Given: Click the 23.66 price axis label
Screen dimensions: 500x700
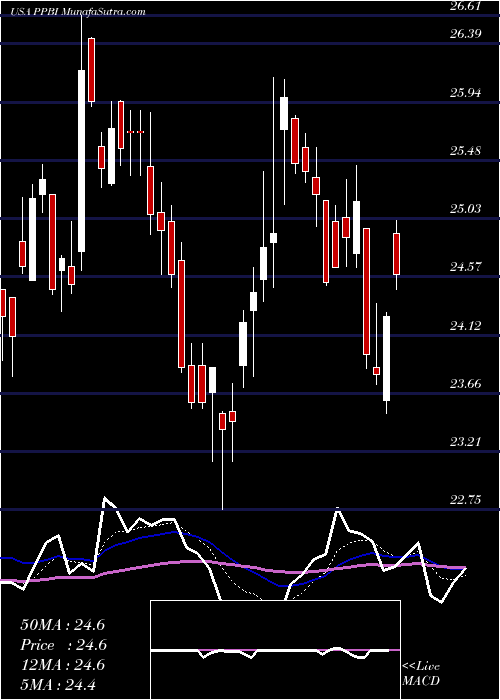Looking at the screenshot, I should [x=465, y=384].
